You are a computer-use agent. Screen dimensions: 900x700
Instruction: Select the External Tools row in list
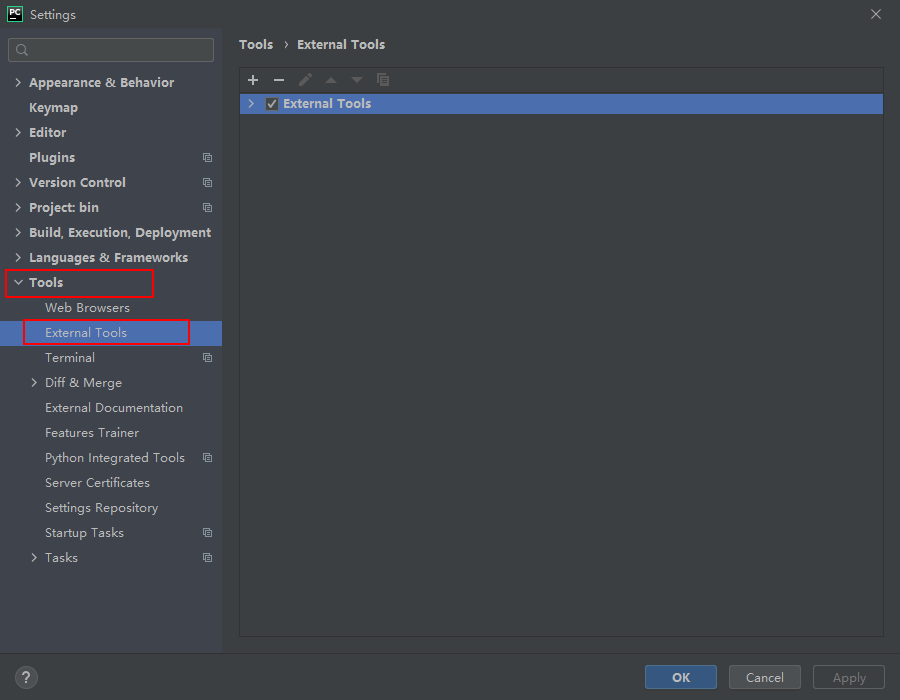[561, 104]
